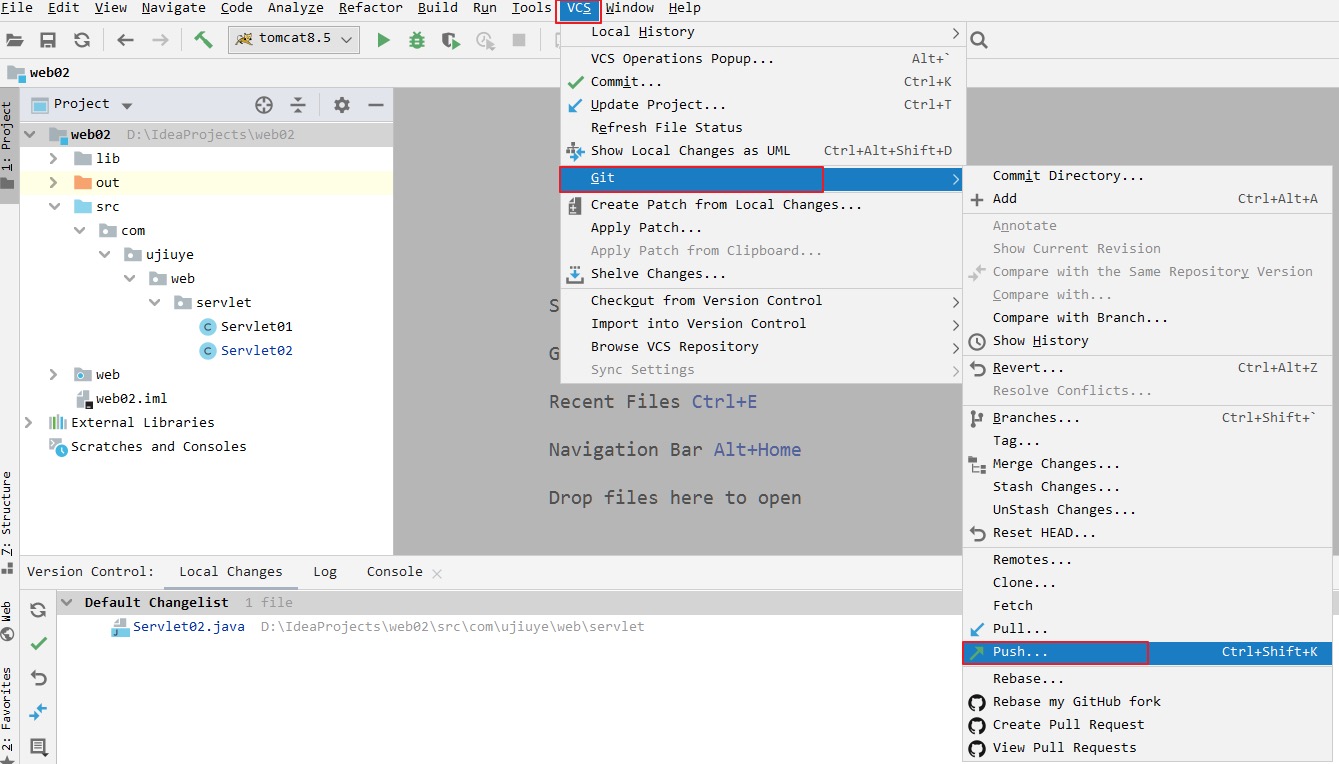Click the Build project hammer icon

click(204, 40)
